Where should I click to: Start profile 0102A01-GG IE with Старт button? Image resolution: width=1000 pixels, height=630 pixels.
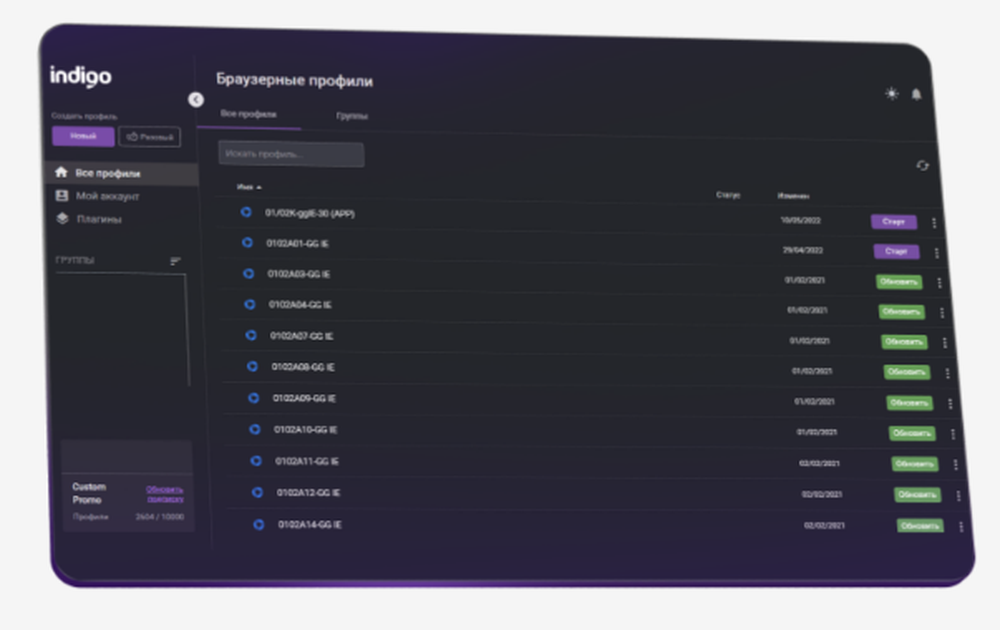[x=895, y=252]
